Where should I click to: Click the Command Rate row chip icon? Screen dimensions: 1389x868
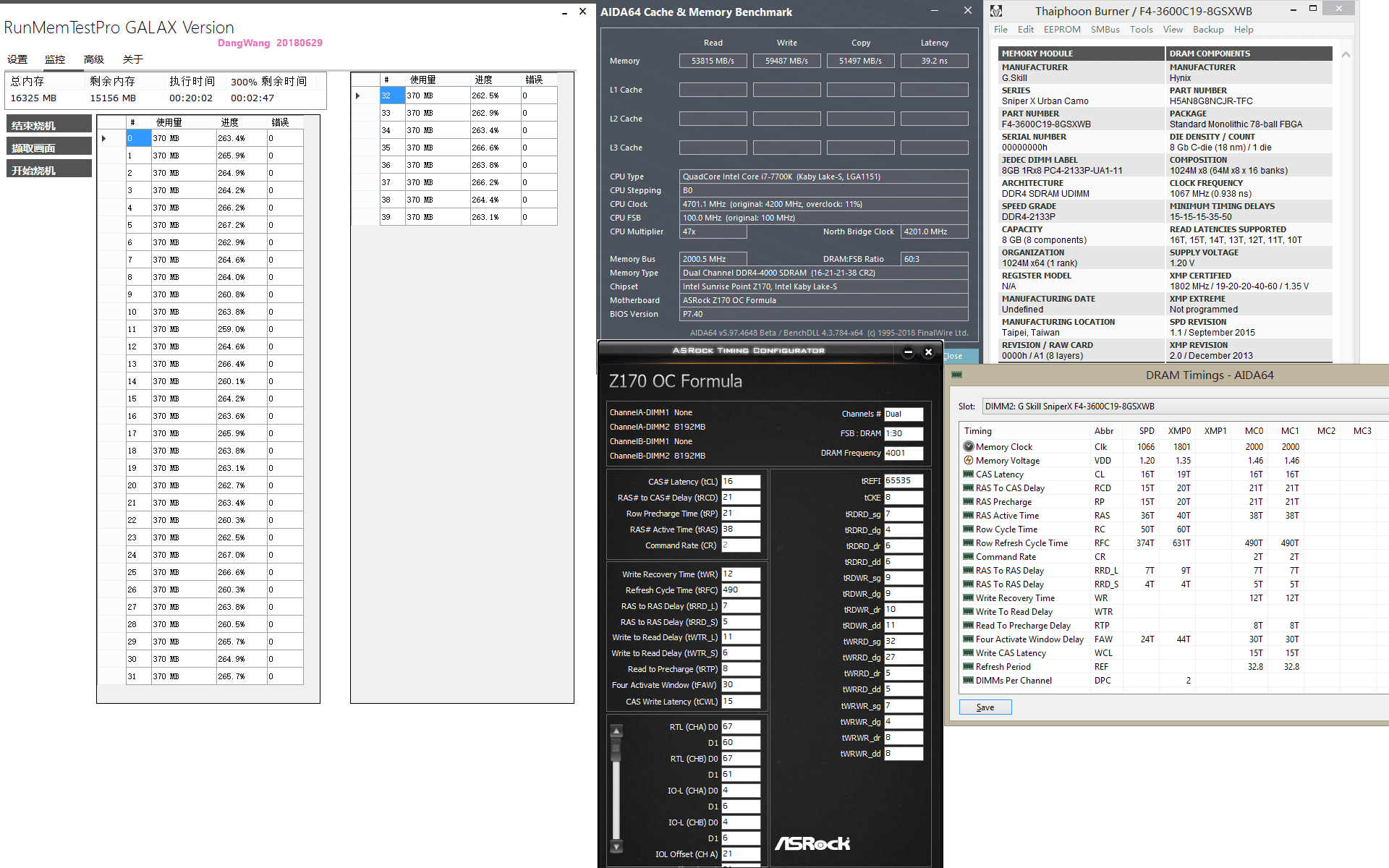(968, 557)
